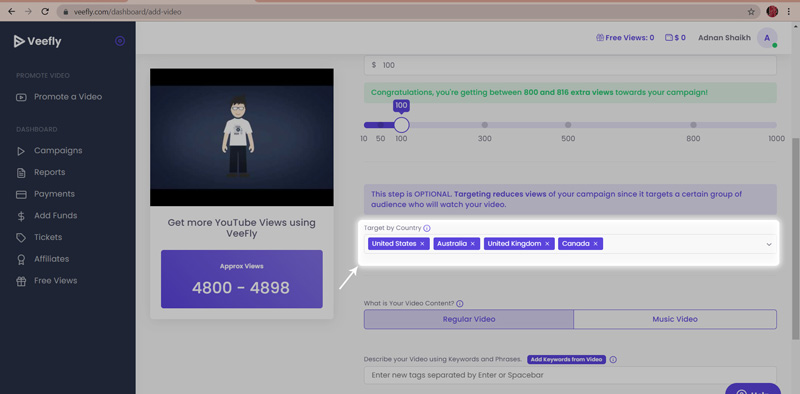Screen dimensions: 800x394
Task: Open the Reports document icon
Action: click(x=21, y=173)
